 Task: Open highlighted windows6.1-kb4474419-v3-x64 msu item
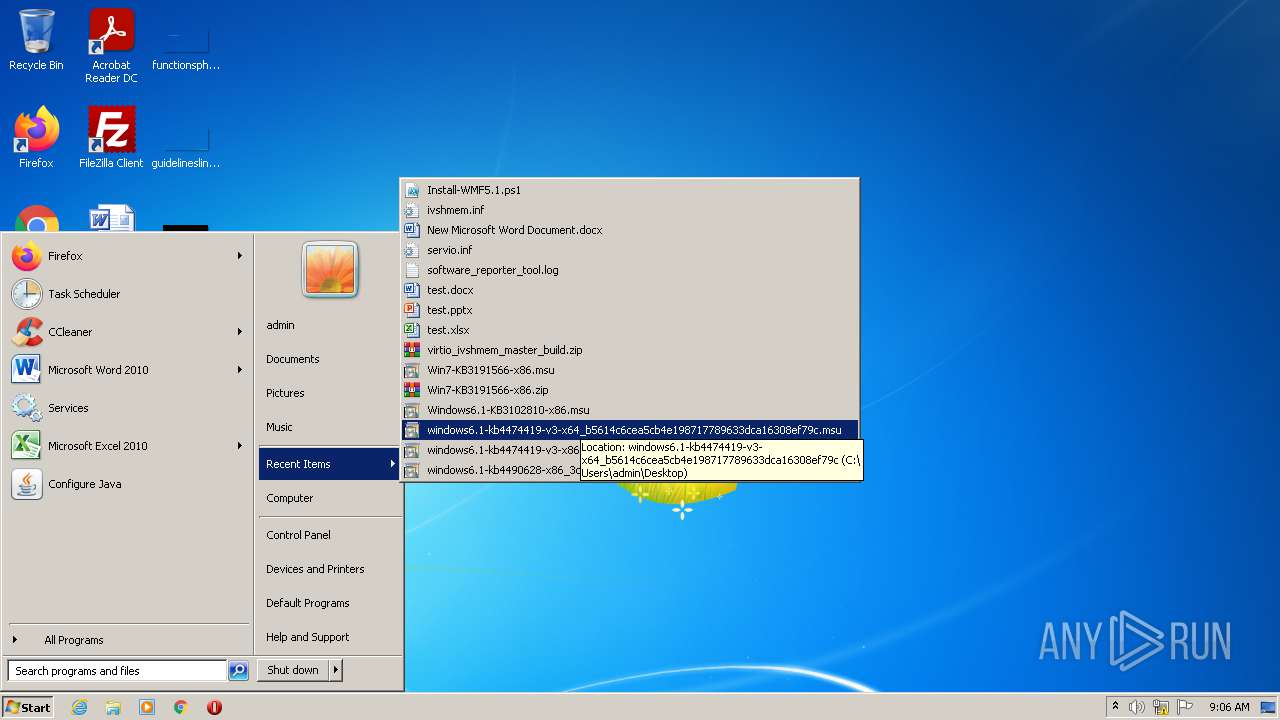coord(629,430)
